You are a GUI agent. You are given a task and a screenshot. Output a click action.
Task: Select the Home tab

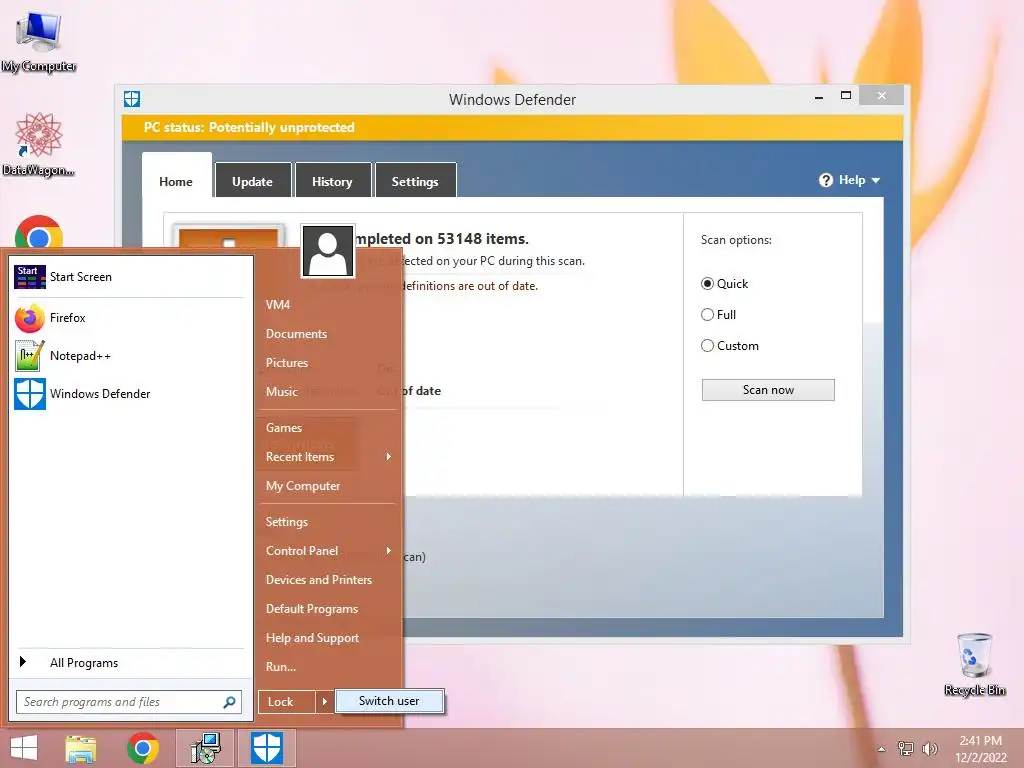pos(176,176)
